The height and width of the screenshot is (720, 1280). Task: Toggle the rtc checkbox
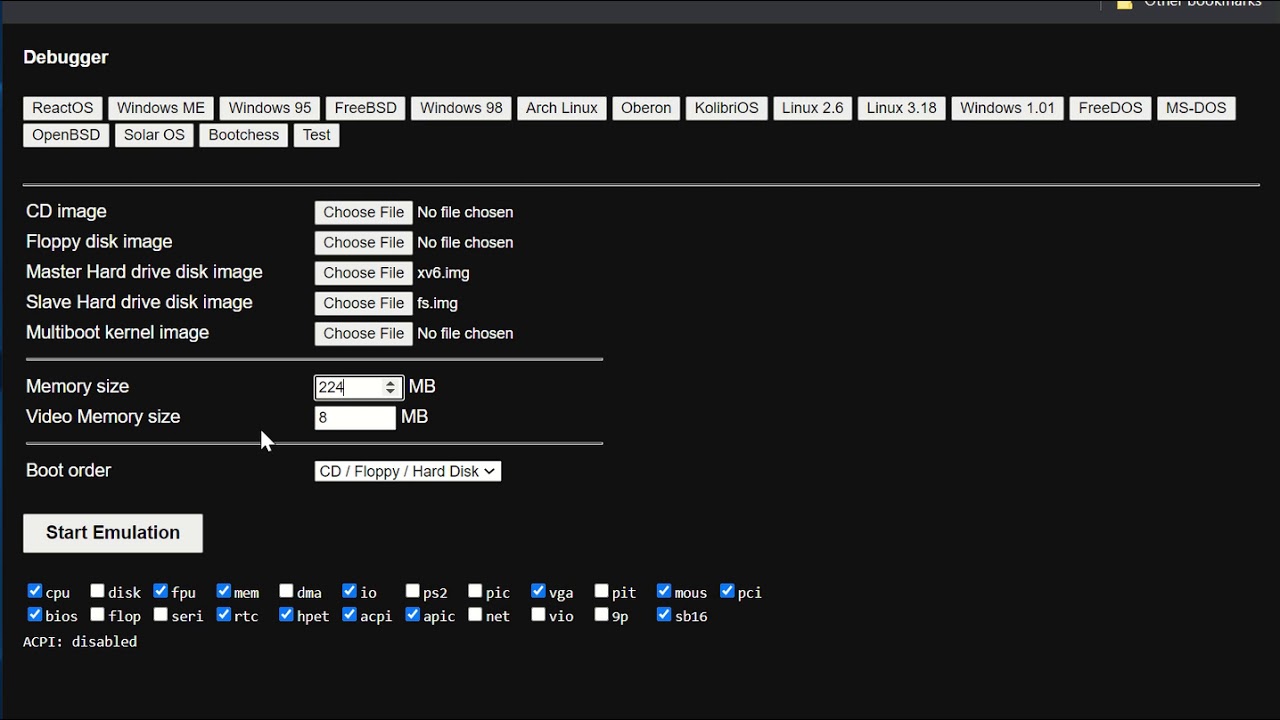tap(223, 615)
